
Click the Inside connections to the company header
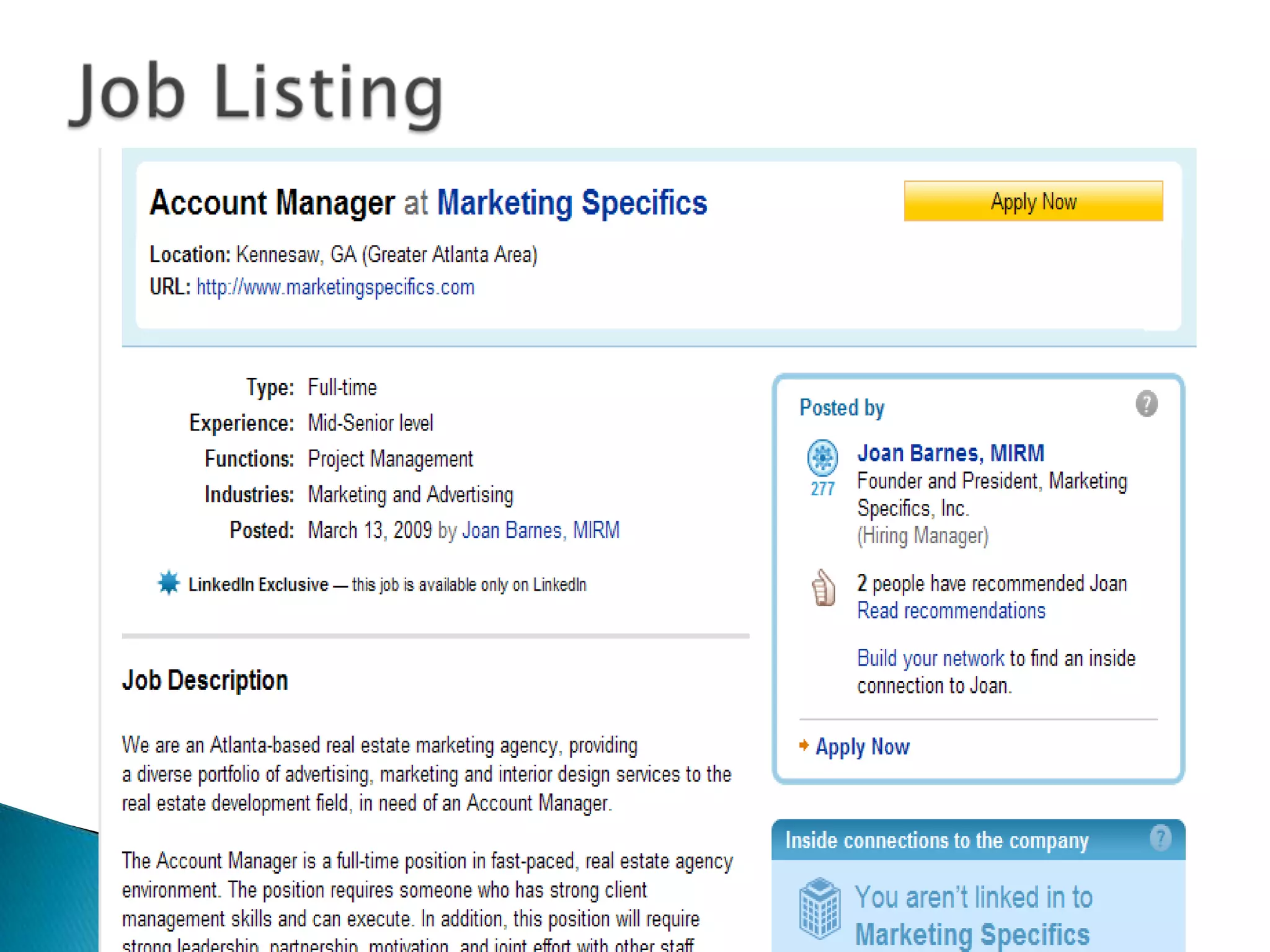(x=936, y=841)
